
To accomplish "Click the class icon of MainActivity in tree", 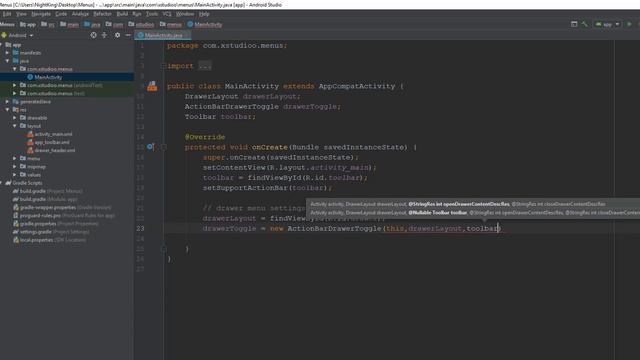I will click(30, 77).
